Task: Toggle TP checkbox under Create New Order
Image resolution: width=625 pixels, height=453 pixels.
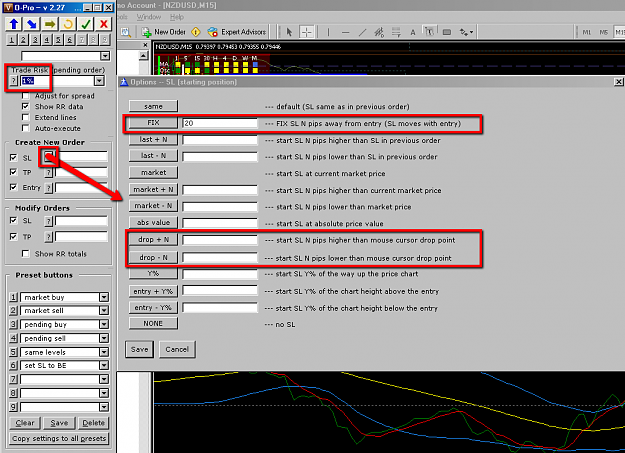Action: 14,172
